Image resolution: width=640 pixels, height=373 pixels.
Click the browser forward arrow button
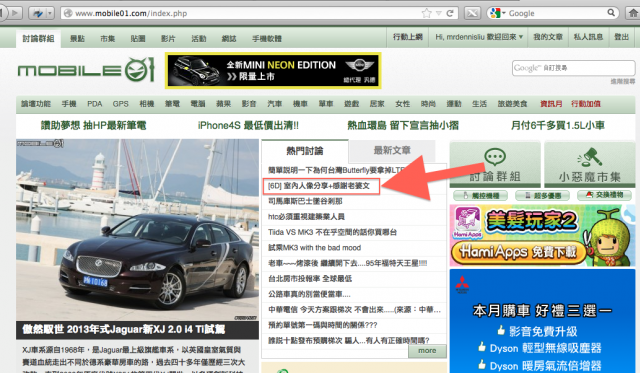(16, 13)
